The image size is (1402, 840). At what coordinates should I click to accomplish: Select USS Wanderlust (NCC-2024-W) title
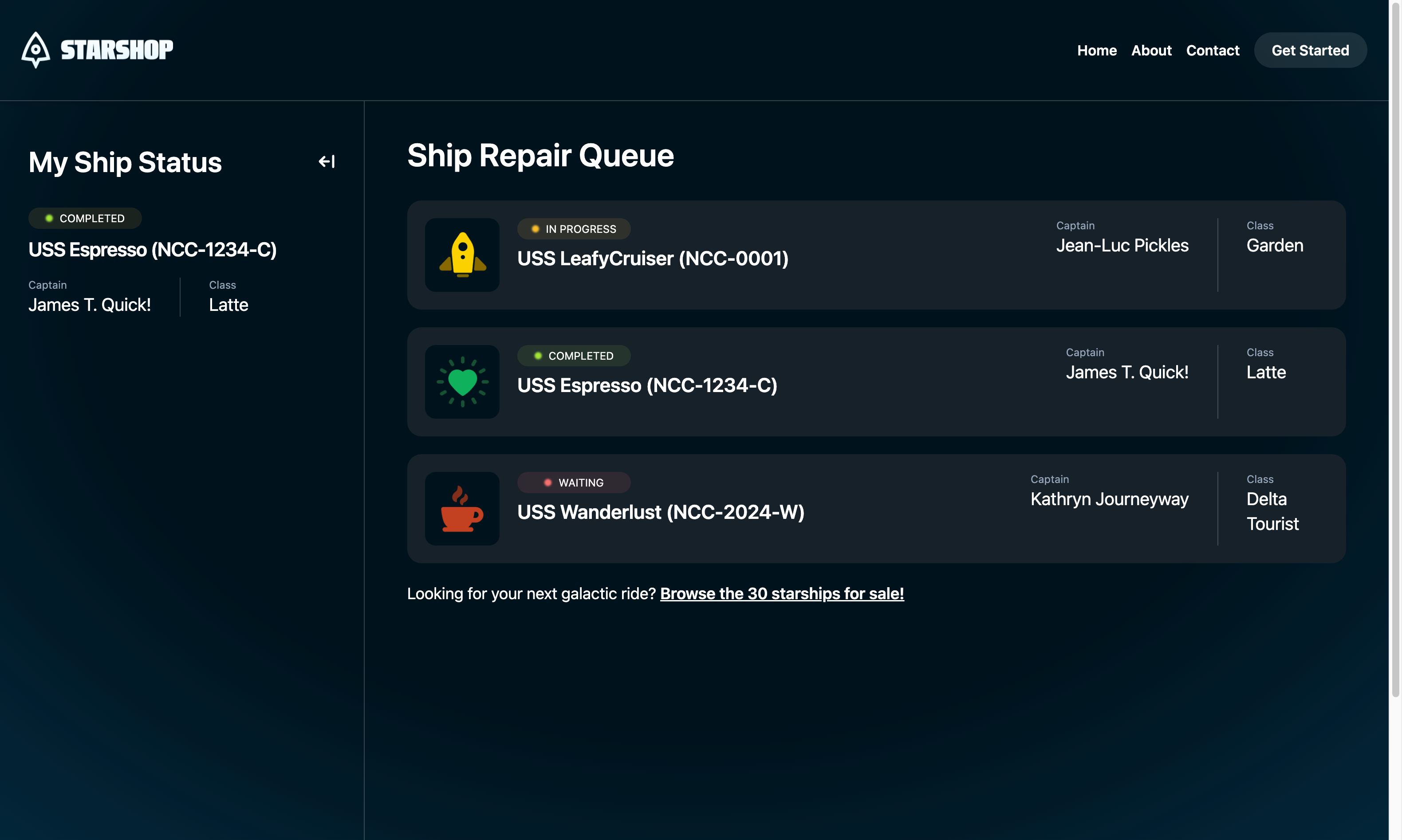click(661, 512)
